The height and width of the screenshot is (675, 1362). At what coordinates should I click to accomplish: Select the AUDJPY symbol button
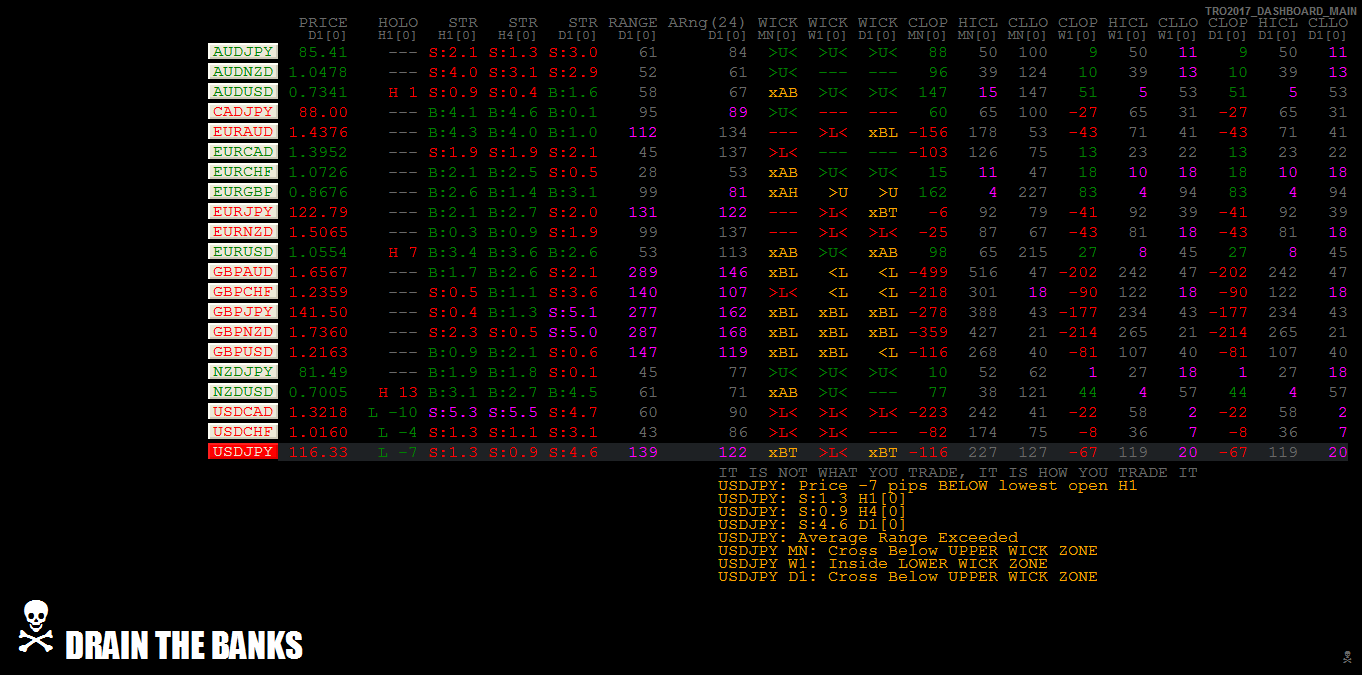click(243, 52)
